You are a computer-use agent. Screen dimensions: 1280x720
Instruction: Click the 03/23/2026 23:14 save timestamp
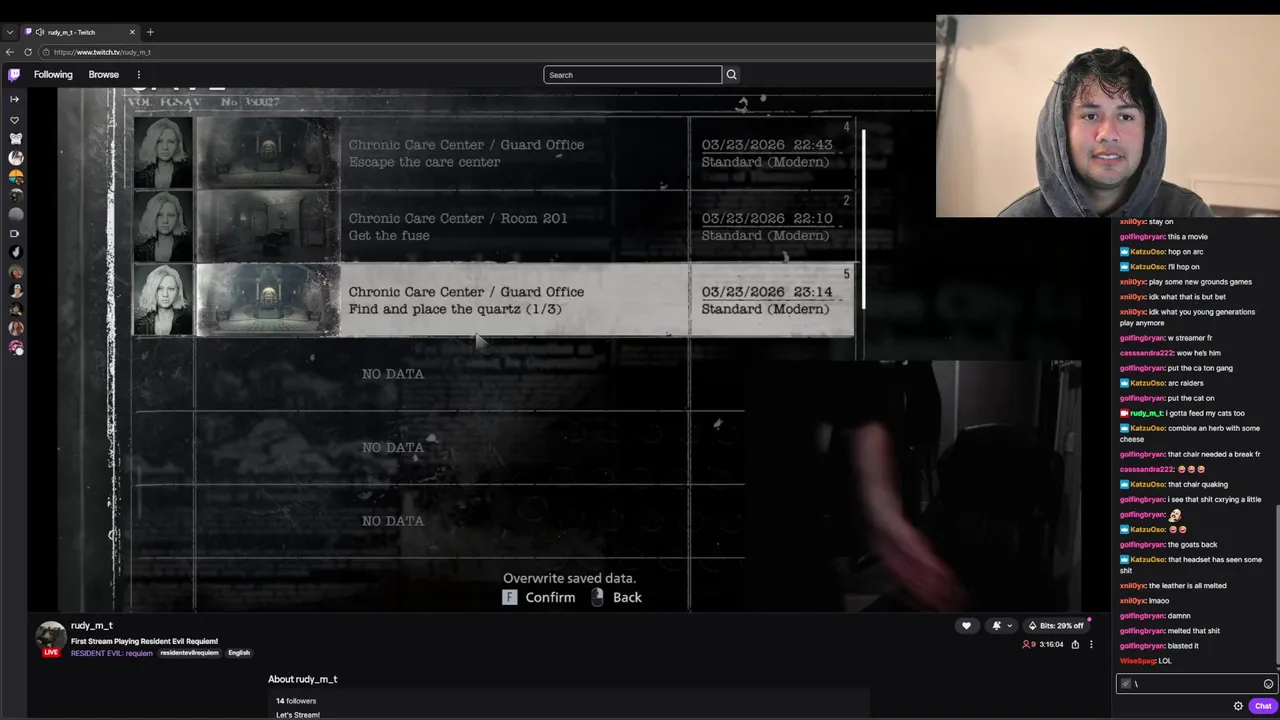[x=767, y=292]
